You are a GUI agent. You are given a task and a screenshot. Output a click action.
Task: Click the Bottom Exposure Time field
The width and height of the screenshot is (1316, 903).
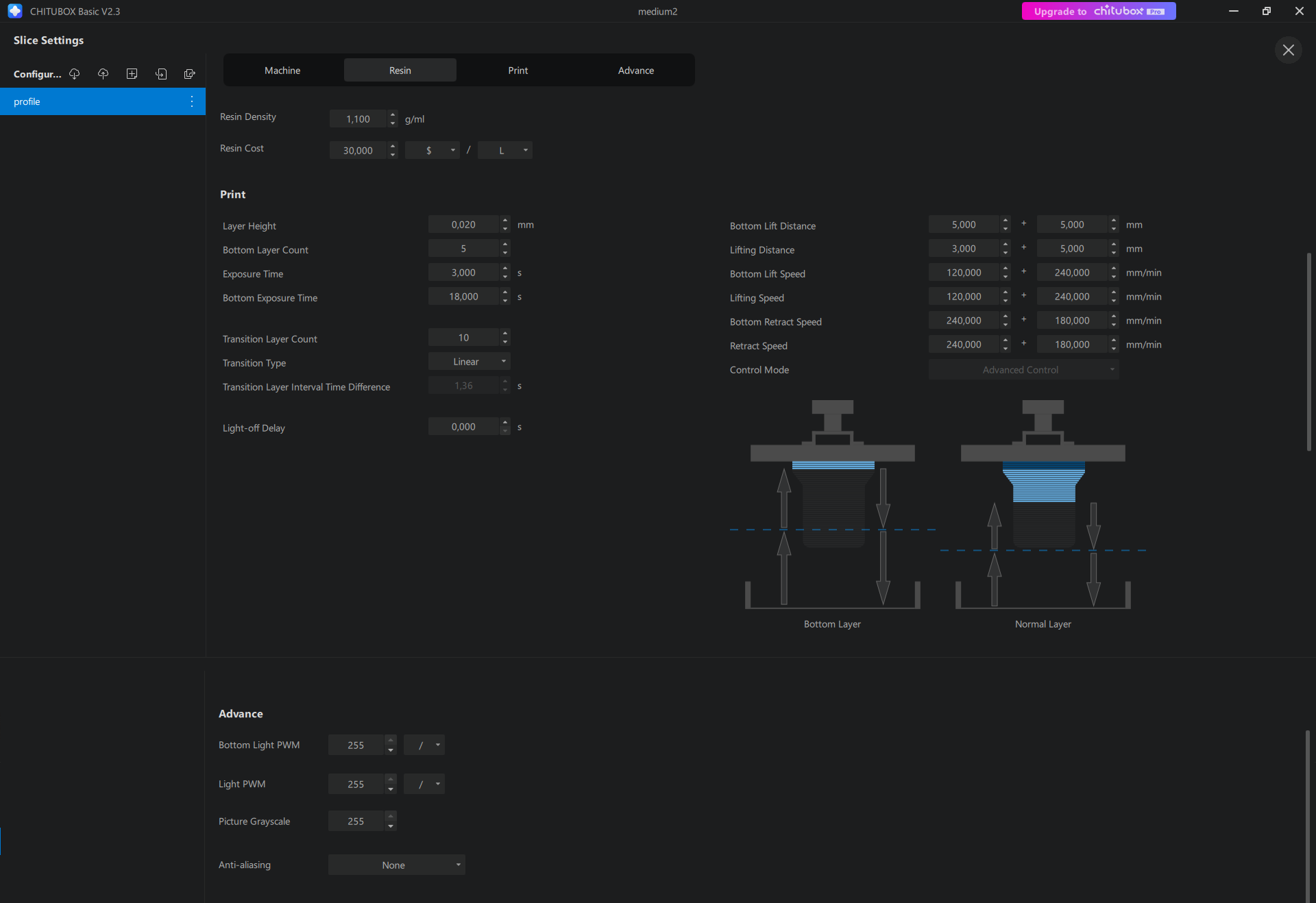464,296
